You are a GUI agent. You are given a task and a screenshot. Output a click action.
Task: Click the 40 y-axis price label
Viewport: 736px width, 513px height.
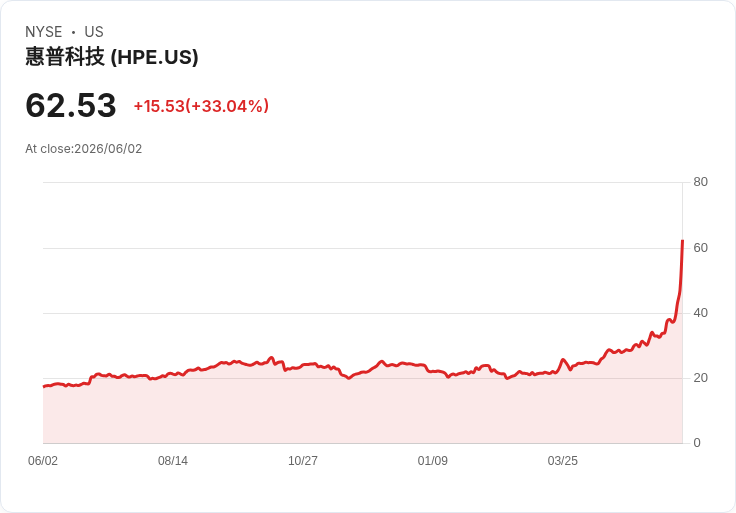(700, 313)
